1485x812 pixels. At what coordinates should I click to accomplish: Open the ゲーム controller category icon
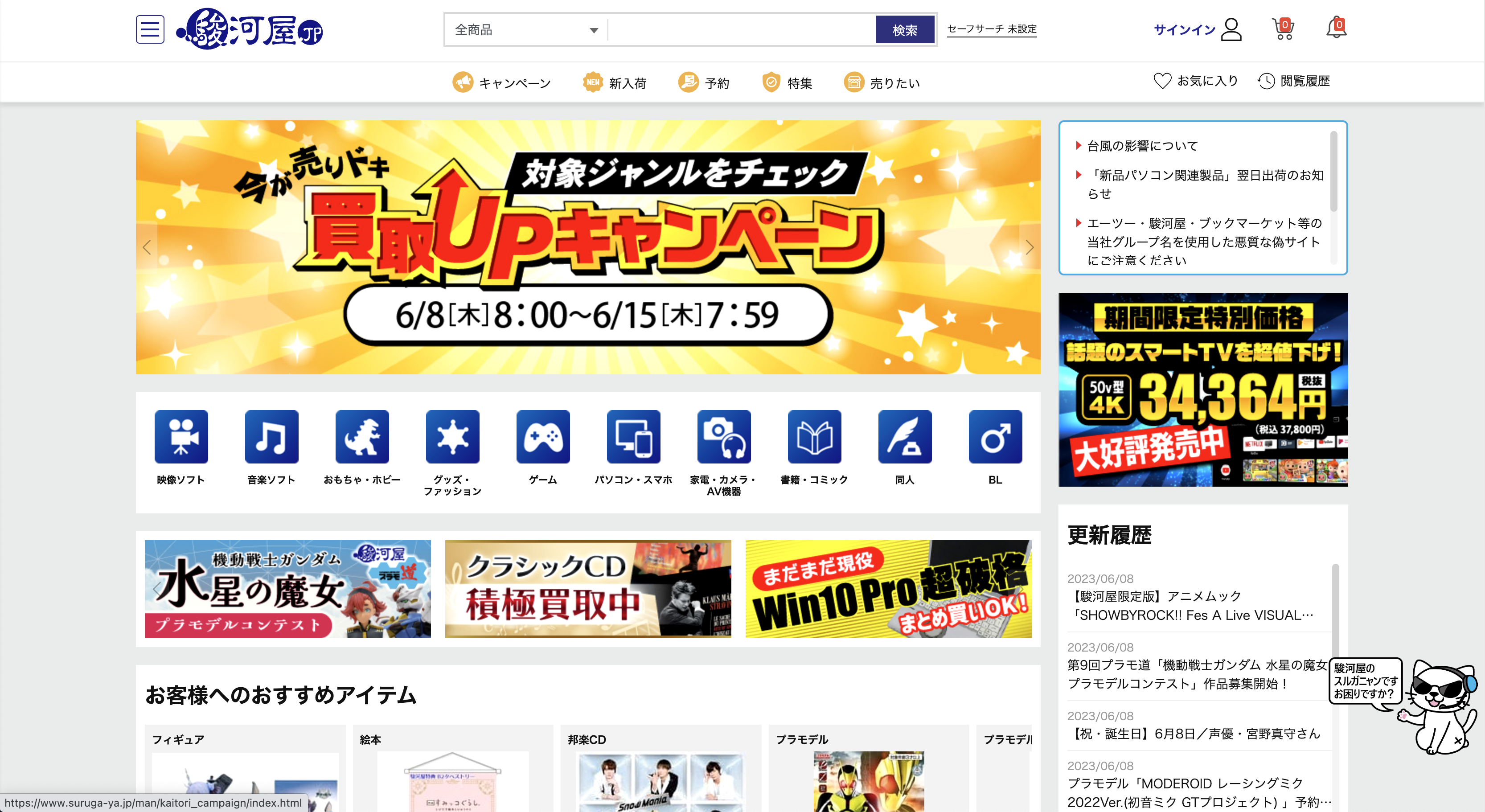point(543,437)
